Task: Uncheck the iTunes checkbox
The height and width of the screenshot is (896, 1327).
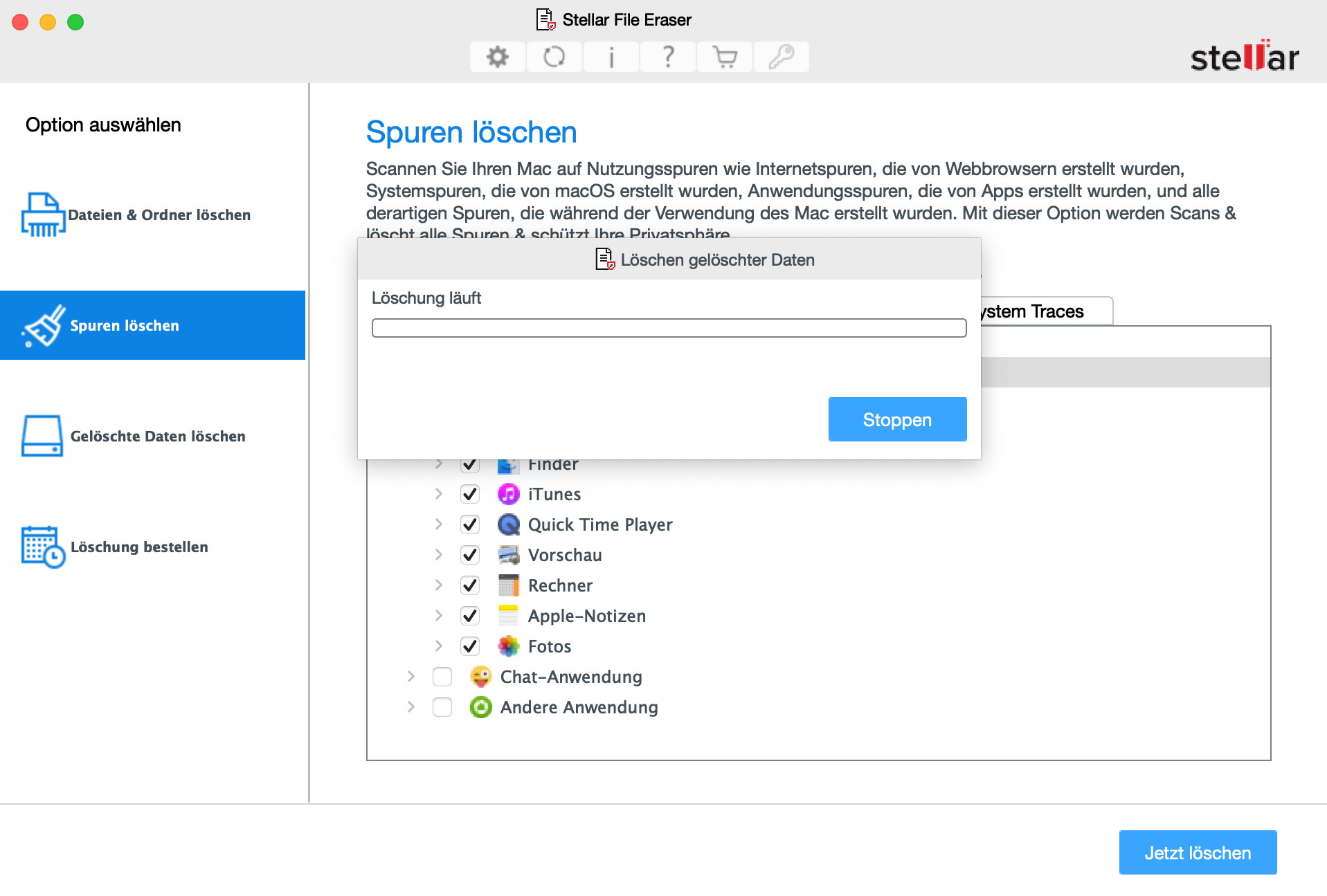Action: (x=470, y=494)
